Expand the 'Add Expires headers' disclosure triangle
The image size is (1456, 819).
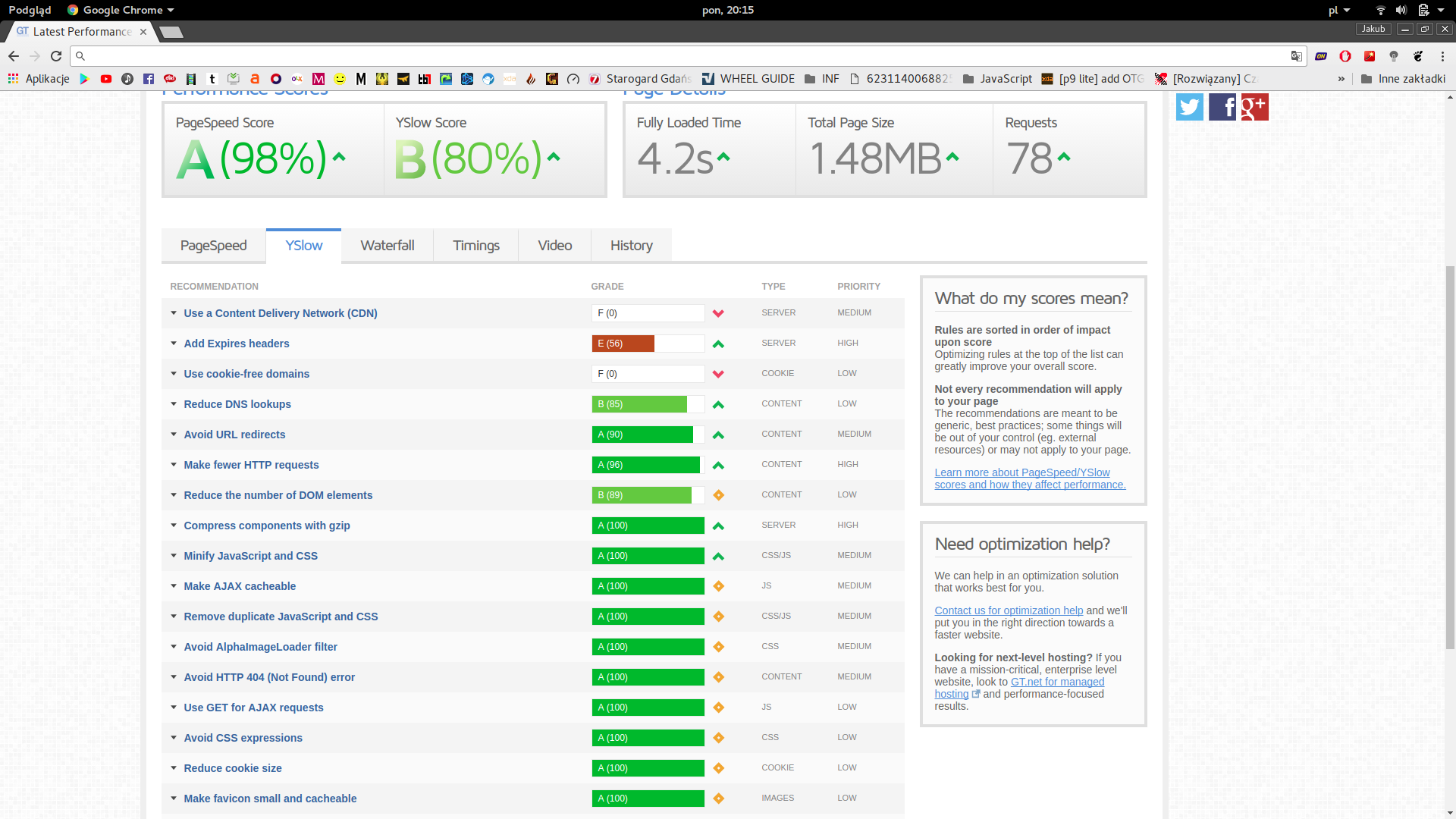174,344
